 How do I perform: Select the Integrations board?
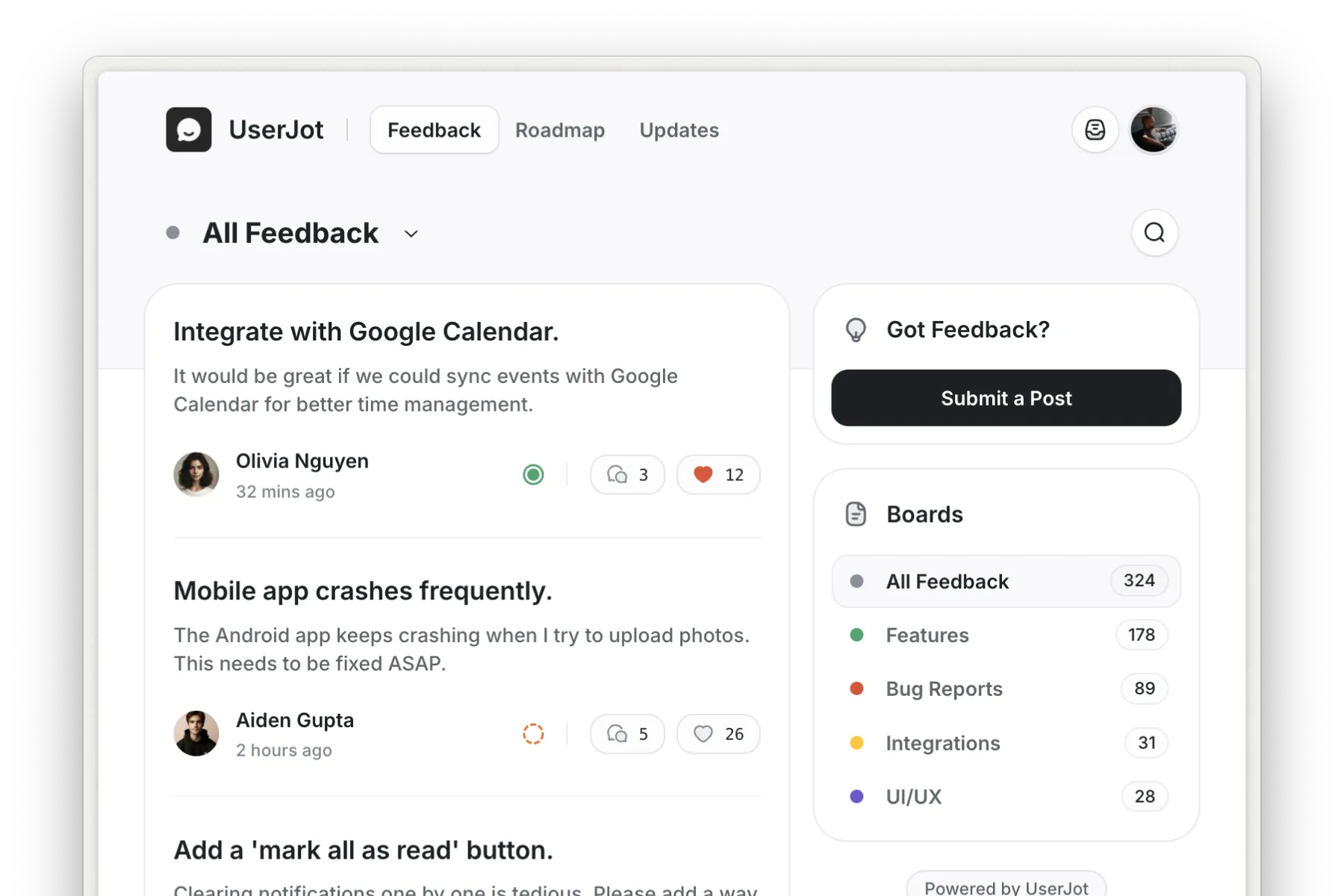(x=1006, y=743)
